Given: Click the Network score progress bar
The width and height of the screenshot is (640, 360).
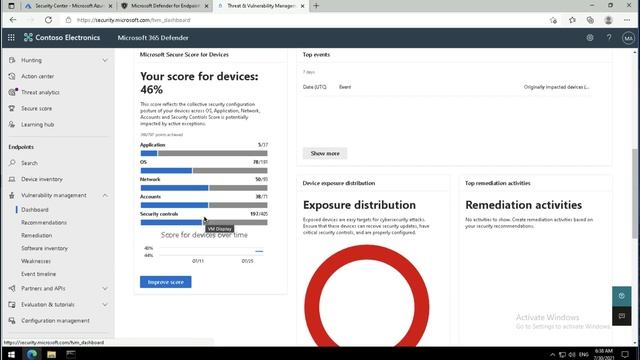Looking at the screenshot, I should 204,188.
